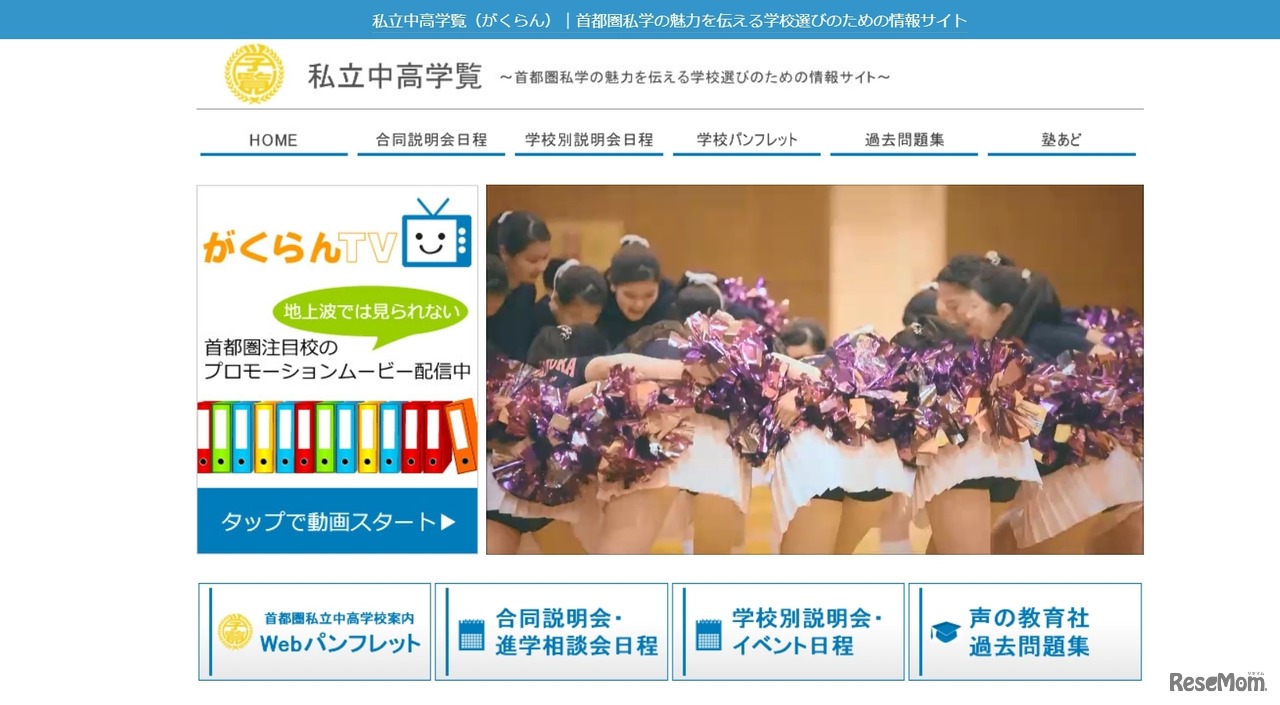Viewport: 1280px width, 705px height.
Task: Click the gold emblem in Webパンフレット banner
Action: click(235, 632)
